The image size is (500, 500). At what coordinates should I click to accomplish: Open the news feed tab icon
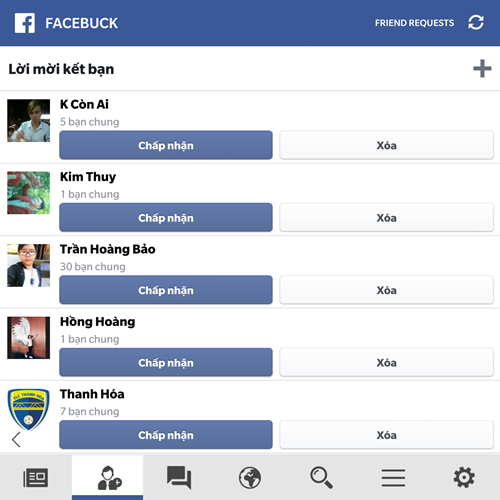coord(36,477)
